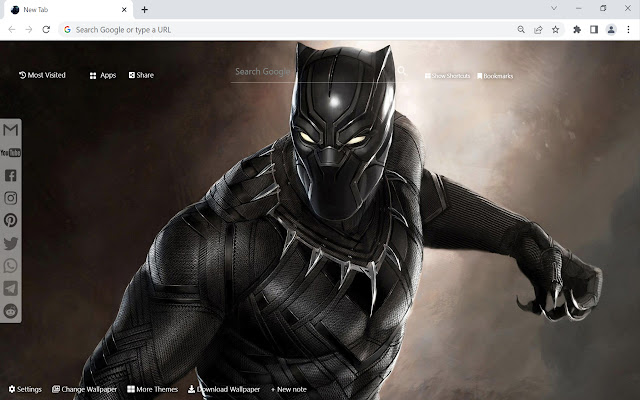Screen dimensions: 640x400
Task: Reload the current page
Action: (x=46, y=29)
